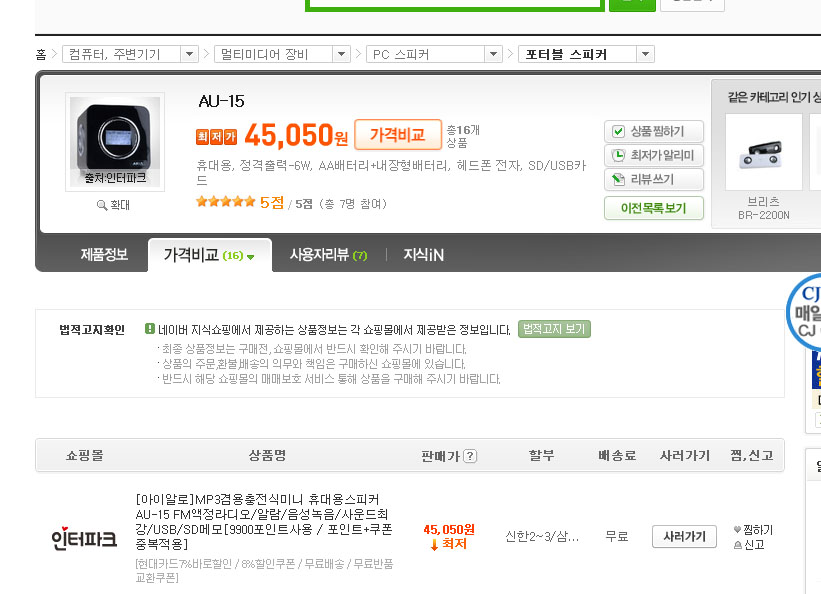Click the green exclamation notice icon
Image resolution: width=821 pixels, height=594 pixels.
(x=150, y=329)
